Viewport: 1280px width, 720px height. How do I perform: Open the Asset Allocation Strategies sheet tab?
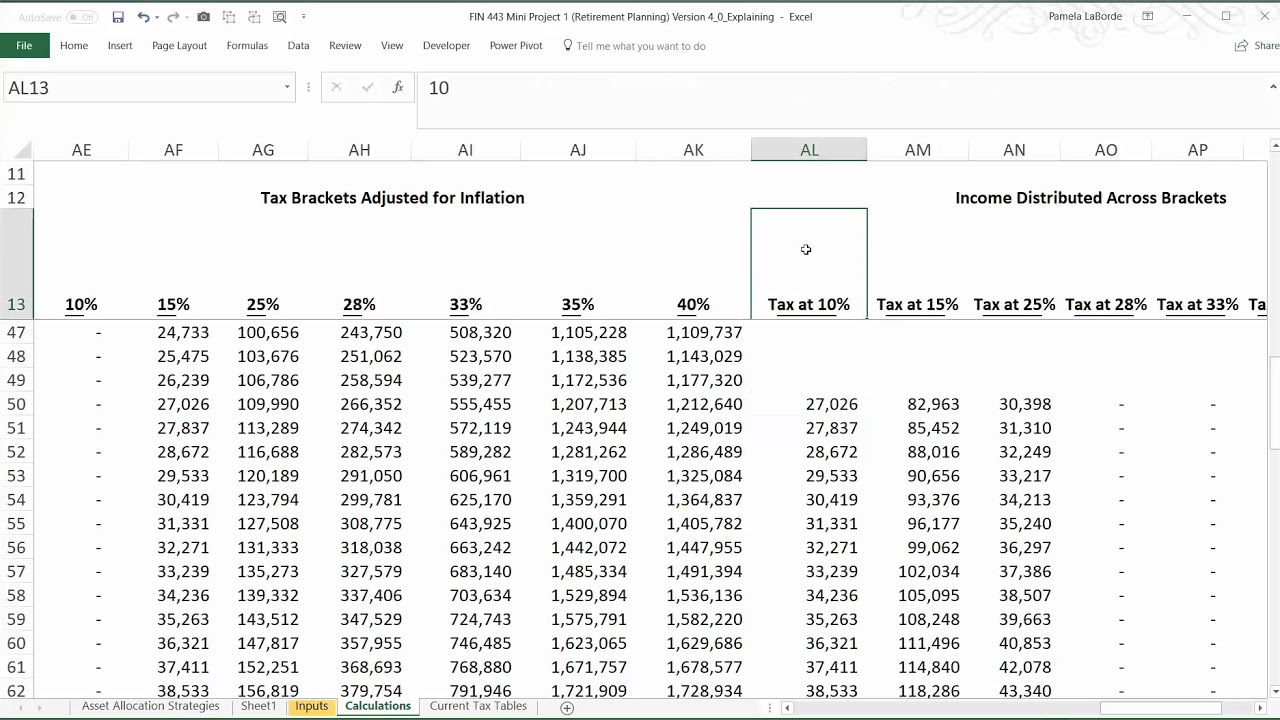pyautogui.click(x=150, y=706)
